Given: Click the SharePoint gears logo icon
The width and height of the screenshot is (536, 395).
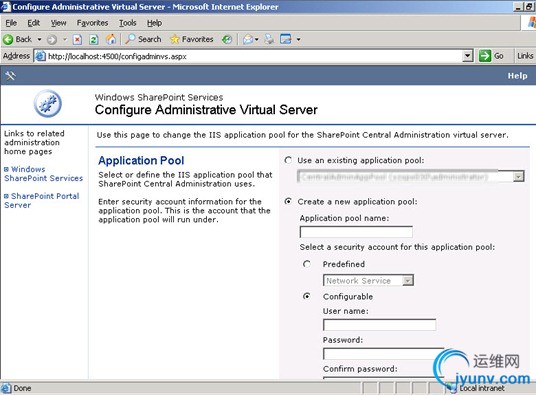Looking at the screenshot, I should click(x=48, y=104).
